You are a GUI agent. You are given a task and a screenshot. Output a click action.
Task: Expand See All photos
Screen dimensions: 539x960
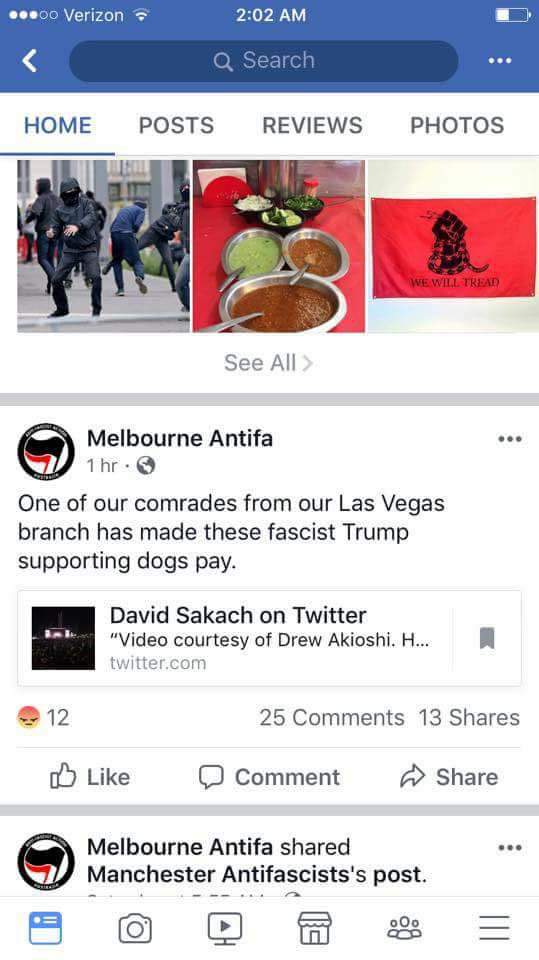tap(269, 362)
